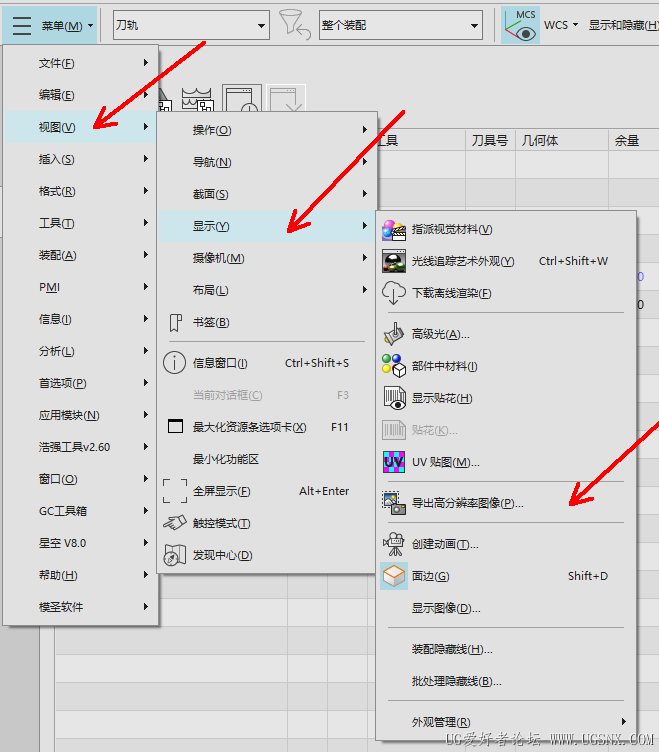Viewport: 659px width, 752px height.
Task: Open 浩强工具v2.60 submenu
Action: point(81,447)
